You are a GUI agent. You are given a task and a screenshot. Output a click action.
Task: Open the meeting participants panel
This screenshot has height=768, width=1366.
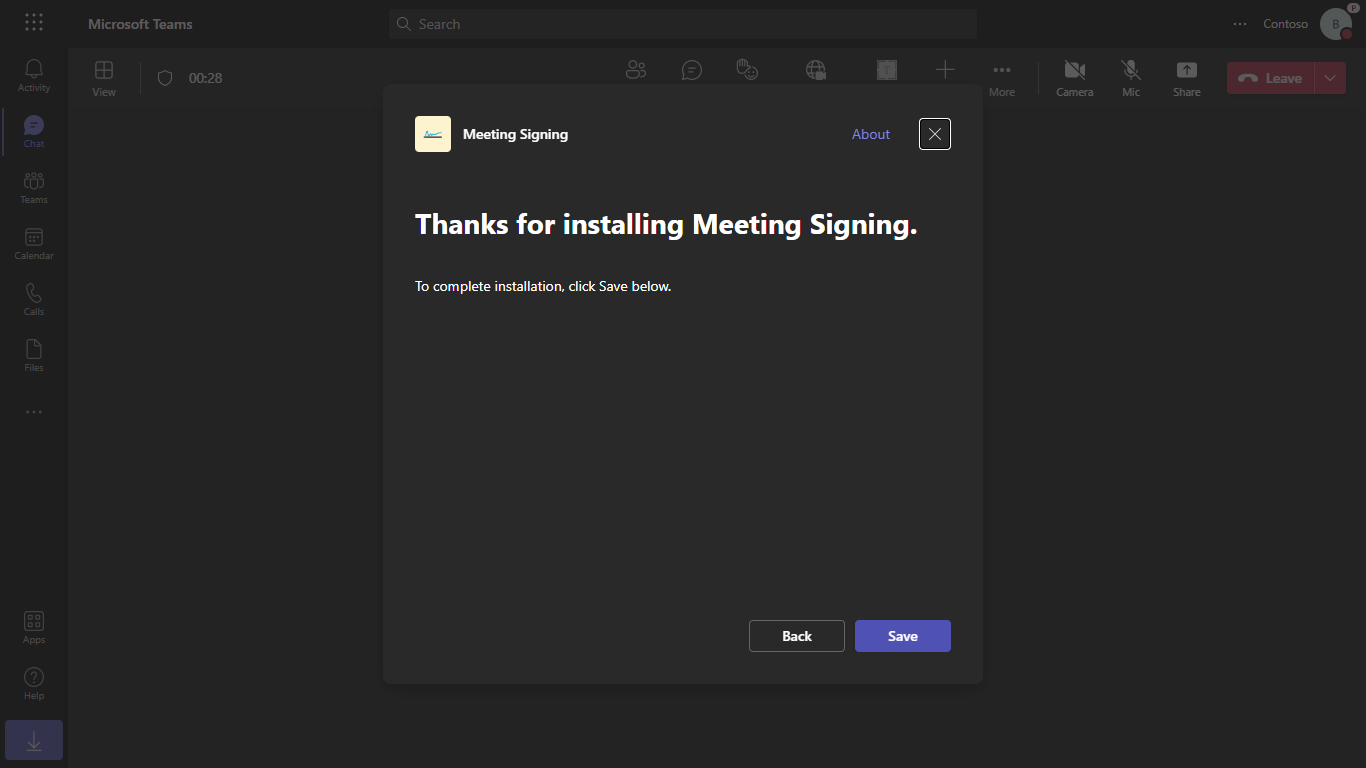pyautogui.click(x=636, y=69)
